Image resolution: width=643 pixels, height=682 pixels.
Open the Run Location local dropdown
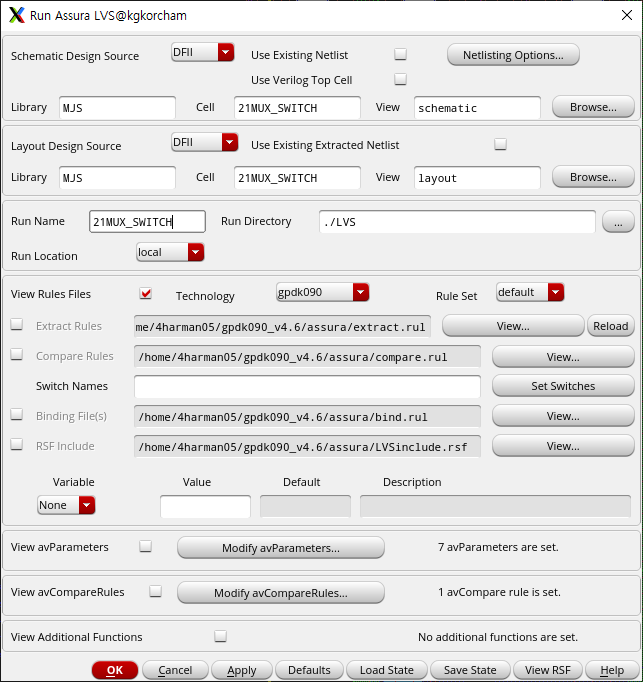170,252
